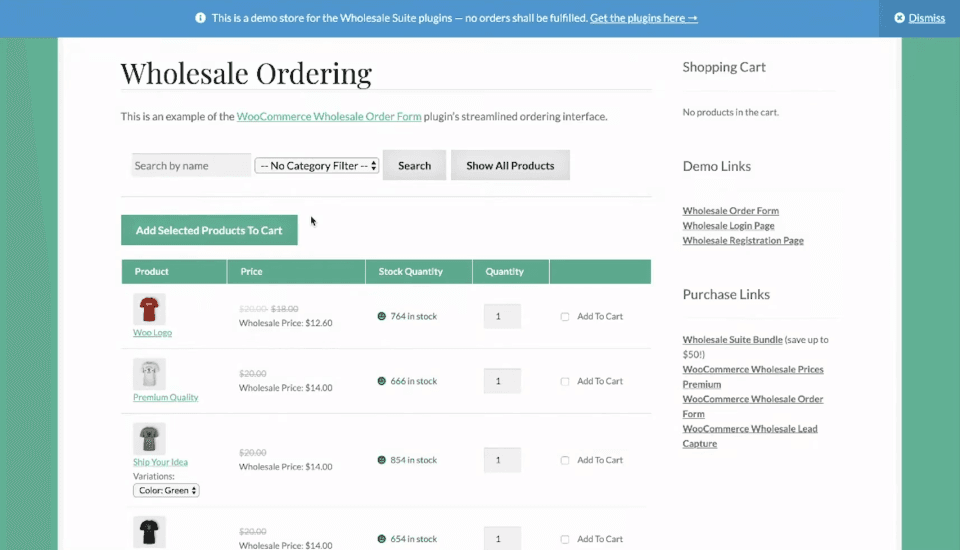This screenshot has height=550, width=960.
Task: Click the Woo Logo red shirt thumbnail
Action: coord(149,308)
